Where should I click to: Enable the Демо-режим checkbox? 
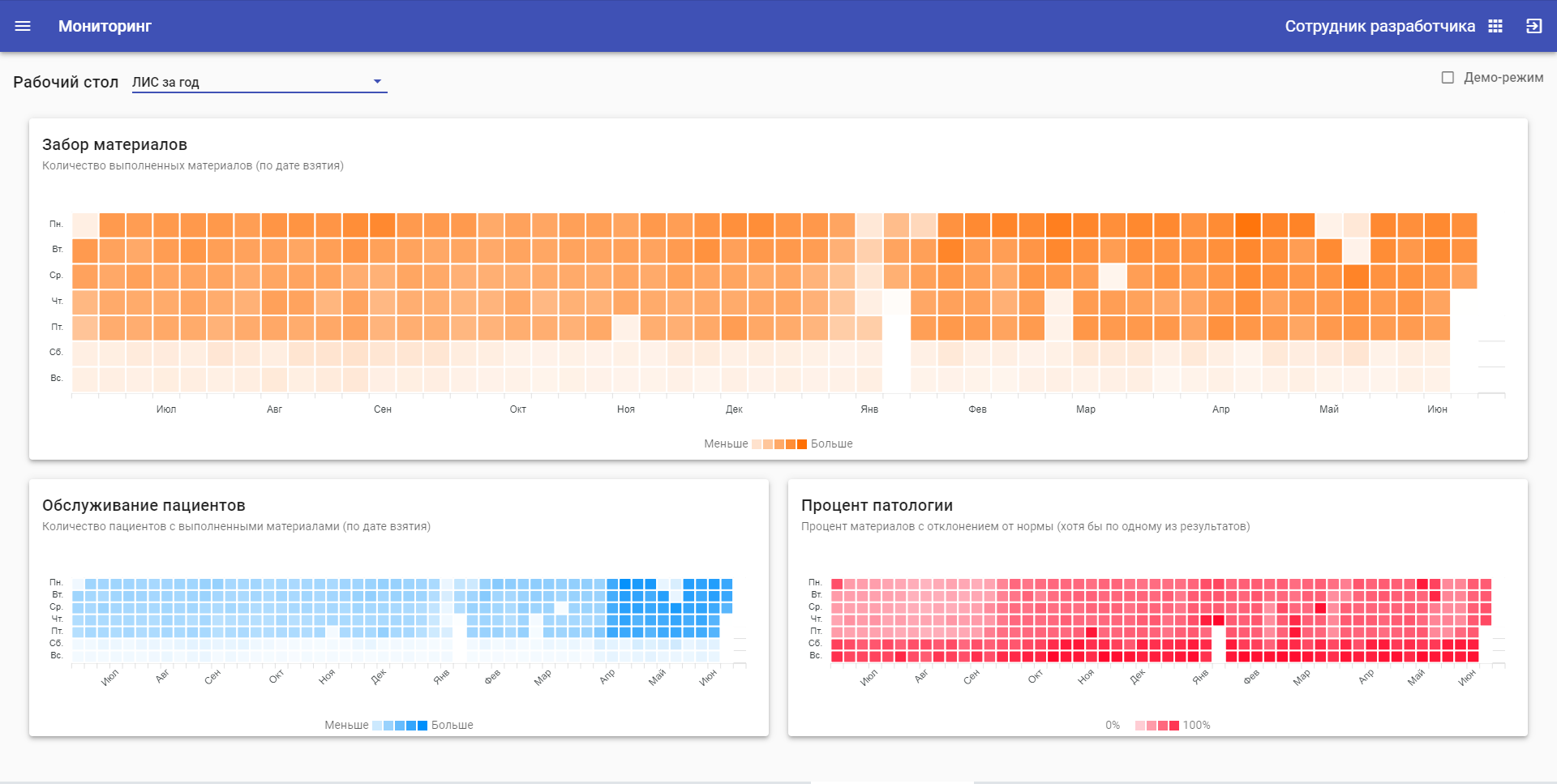tap(1448, 78)
